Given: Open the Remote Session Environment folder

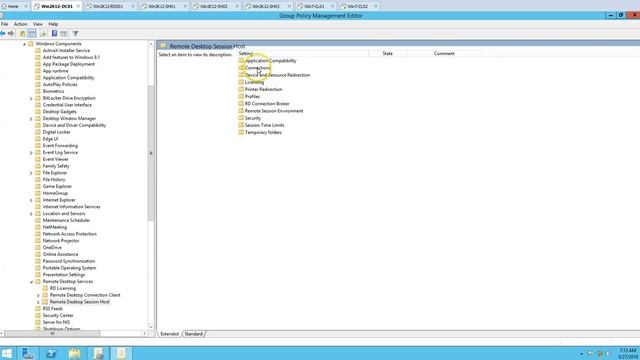Looking at the screenshot, I should (274, 111).
